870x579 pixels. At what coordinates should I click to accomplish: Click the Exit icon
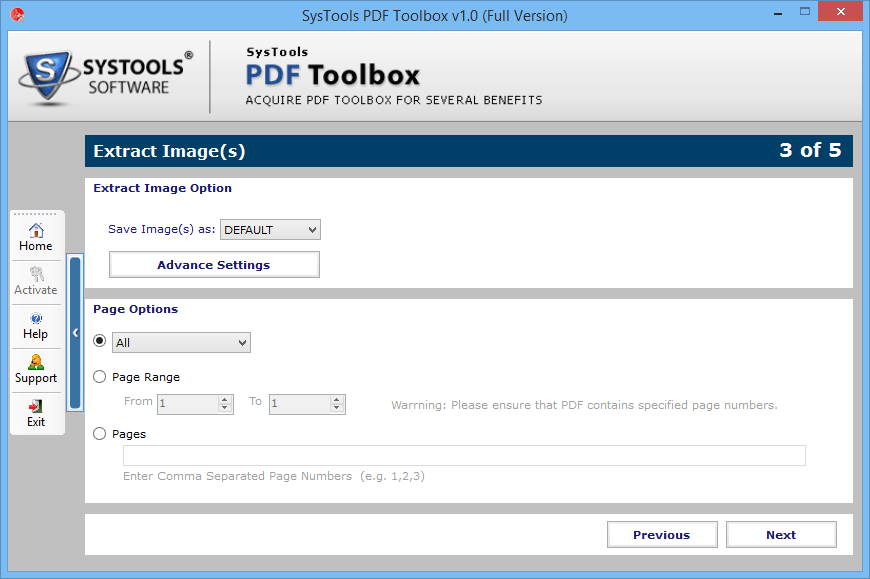click(36, 407)
